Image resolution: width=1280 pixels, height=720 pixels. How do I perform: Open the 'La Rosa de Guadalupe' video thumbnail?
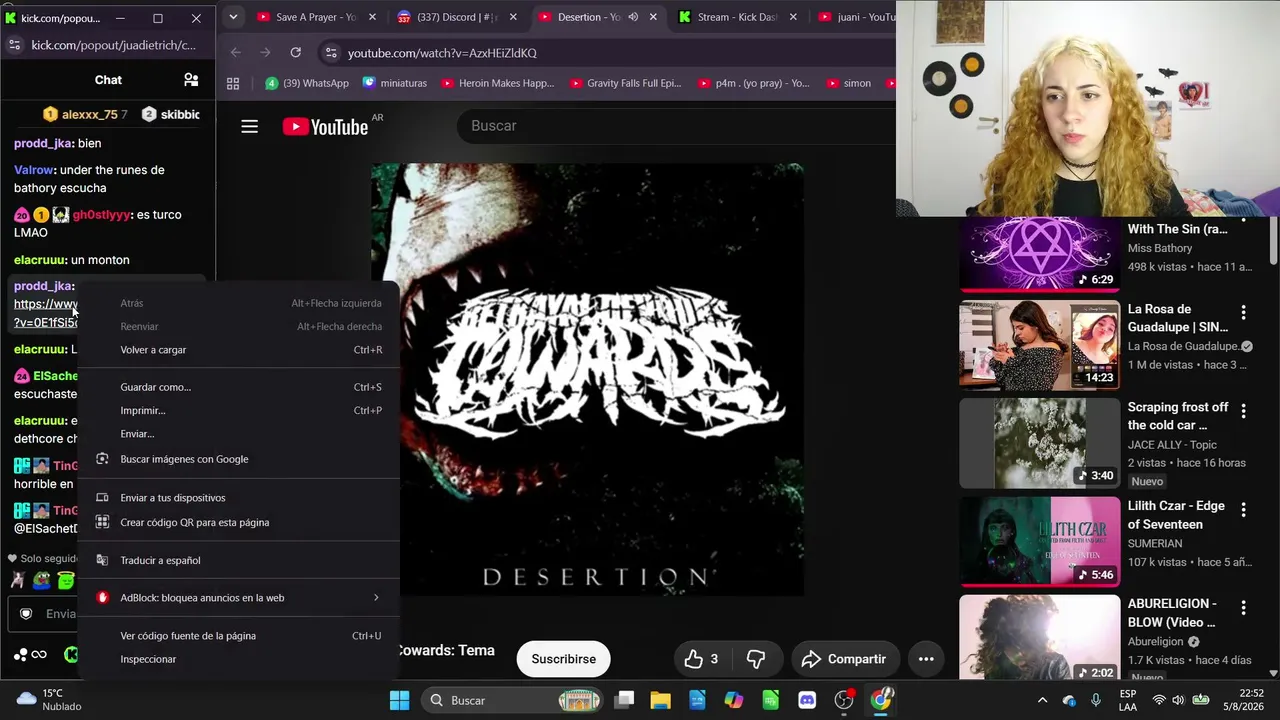[x=1040, y=345]
